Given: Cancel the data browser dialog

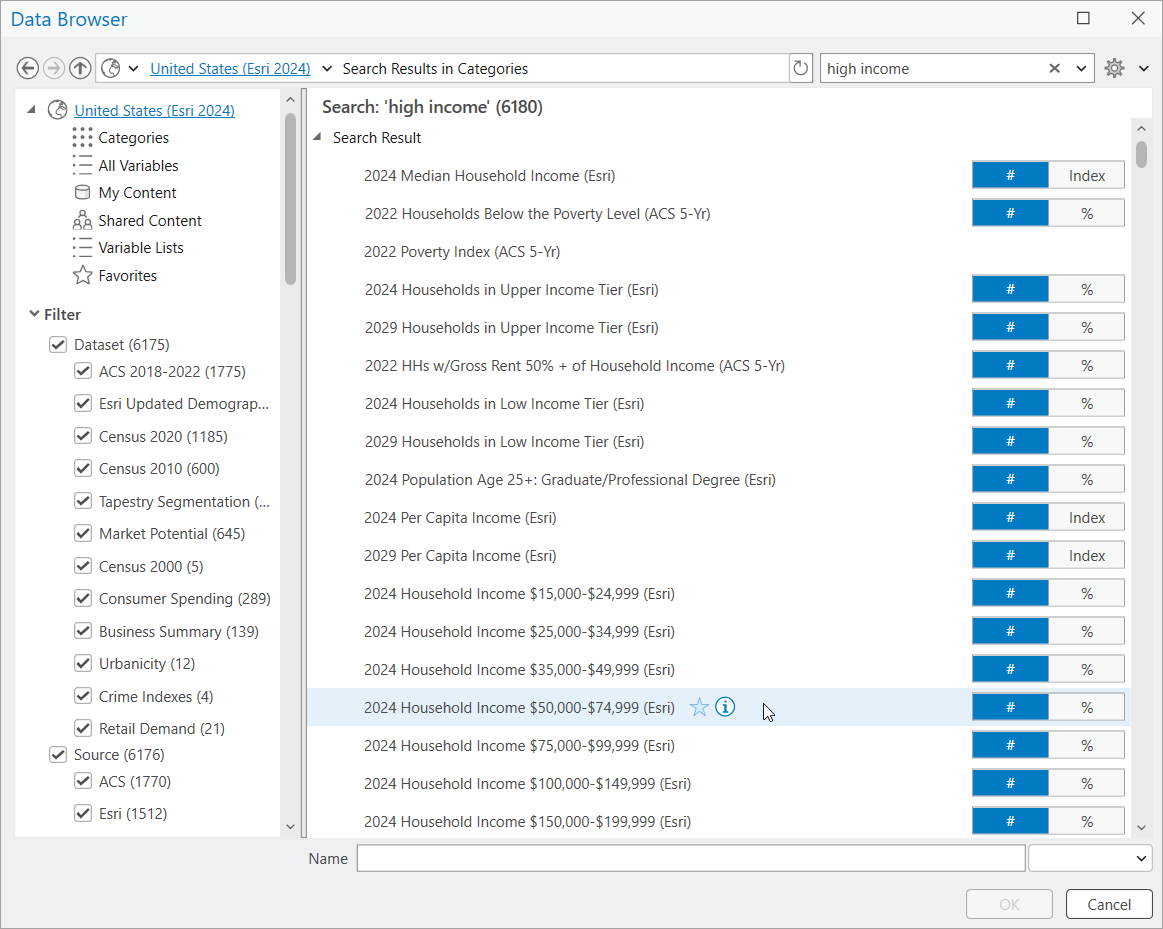Looking at the screenshot, I should [1108, 904].
